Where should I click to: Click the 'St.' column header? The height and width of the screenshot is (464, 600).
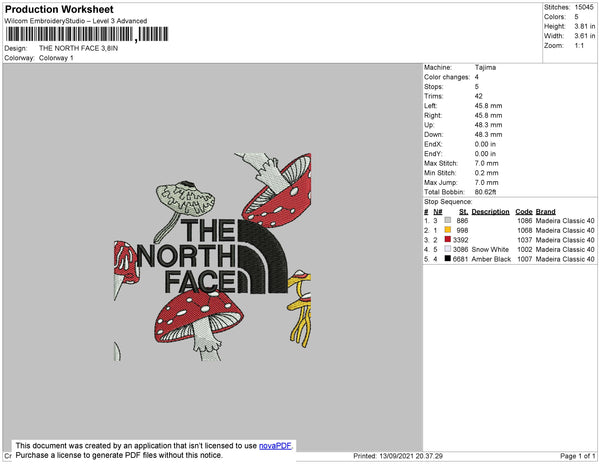463,212
